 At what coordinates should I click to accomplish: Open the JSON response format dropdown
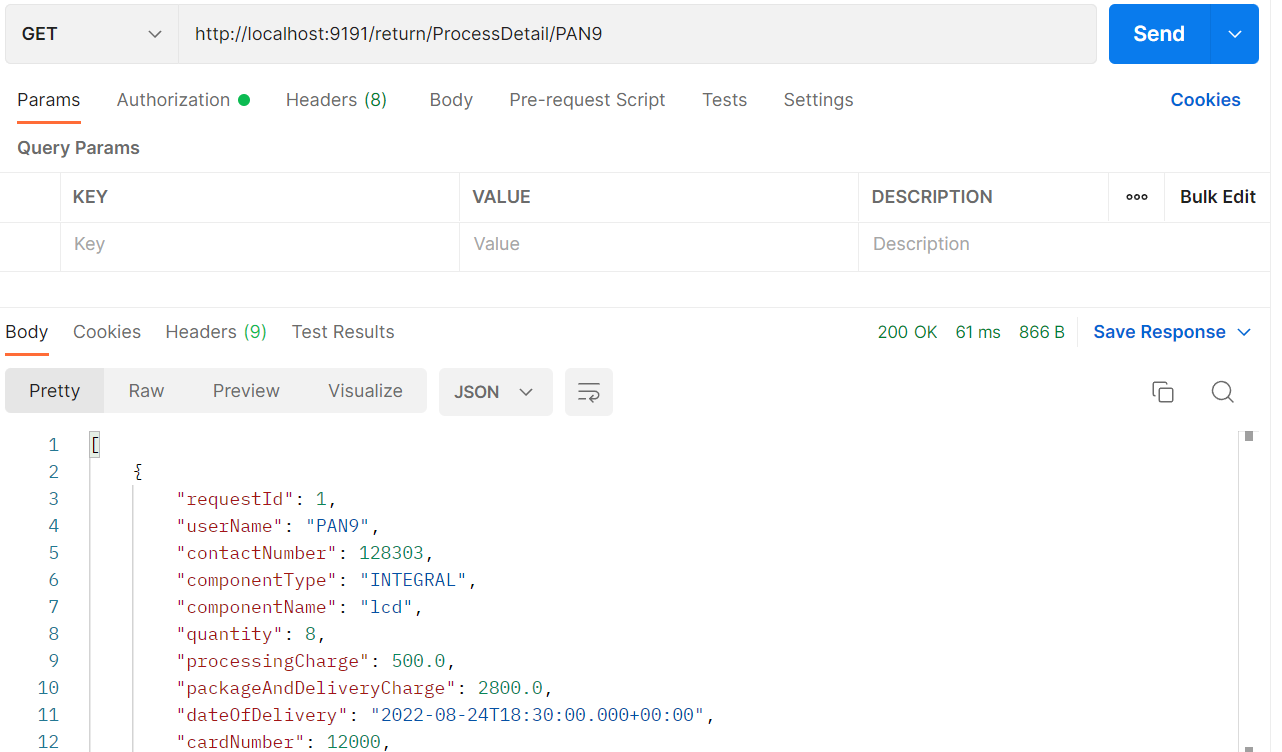(x=495, y=392)
